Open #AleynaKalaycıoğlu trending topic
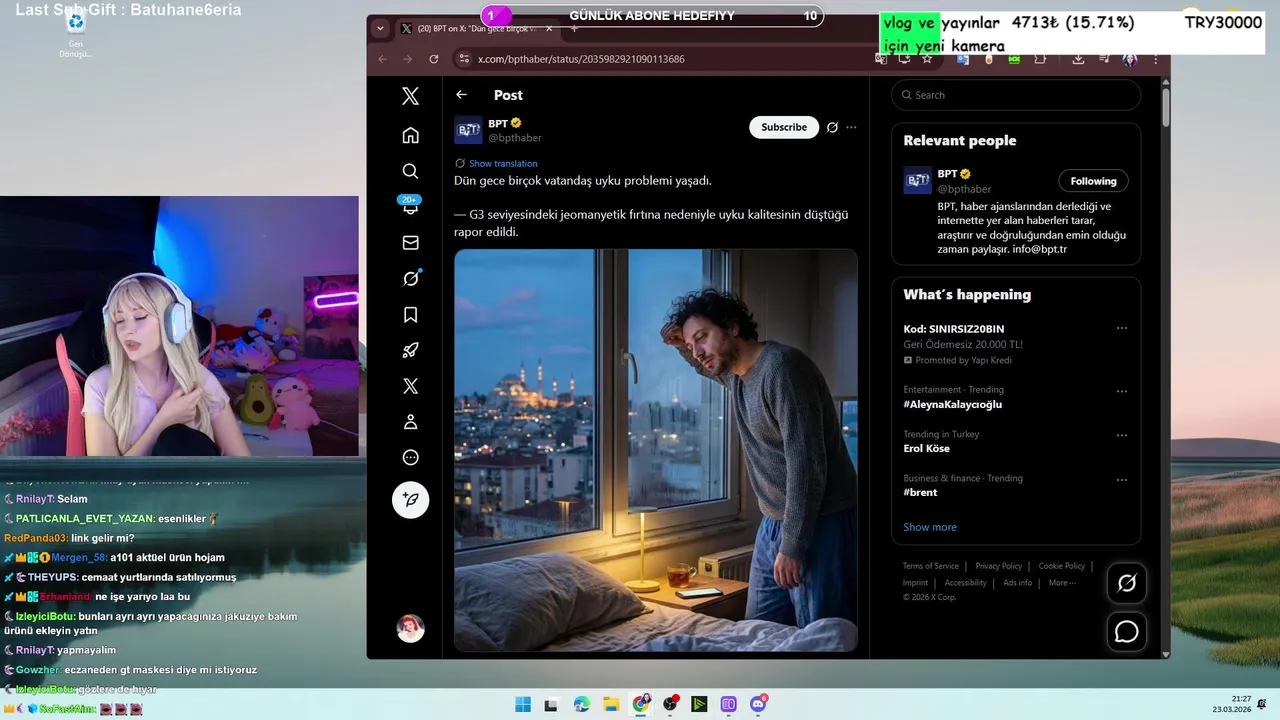The height and width of the screenshot is (720, 1280). (x=952, y=404)
